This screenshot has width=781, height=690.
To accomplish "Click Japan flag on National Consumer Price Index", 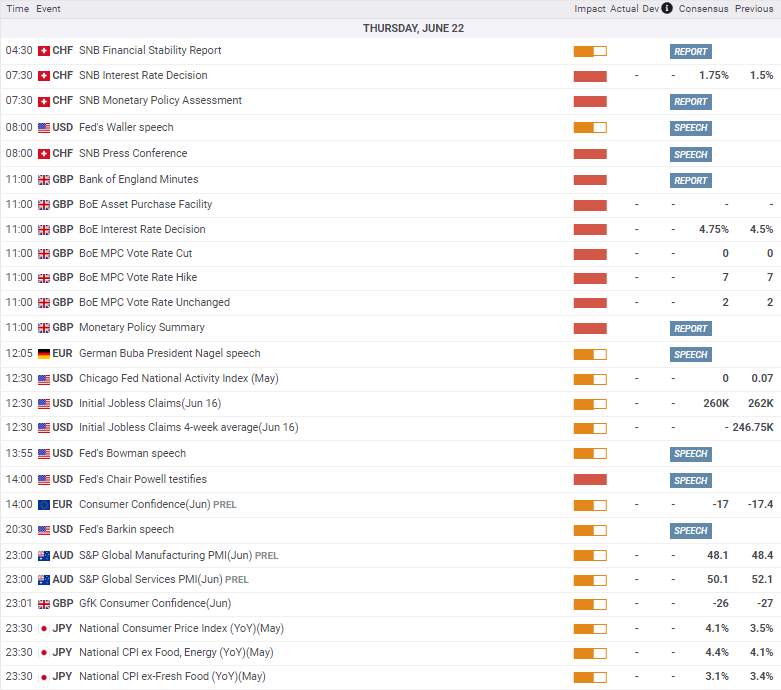I will coord(44,629).
